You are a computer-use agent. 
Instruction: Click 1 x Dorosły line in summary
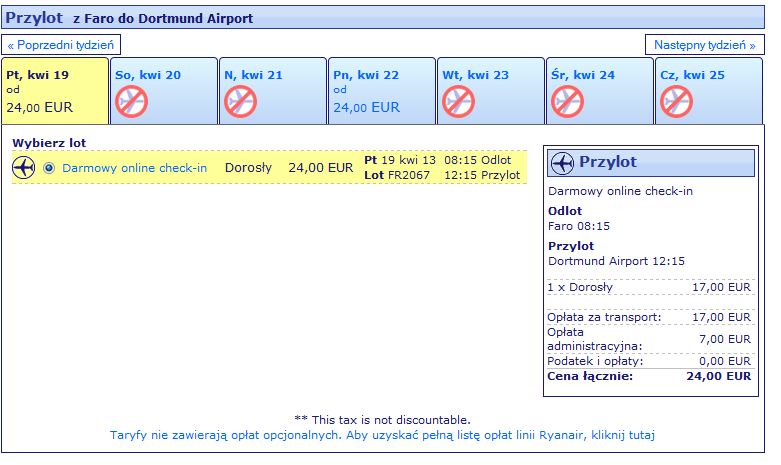[649, 287]
